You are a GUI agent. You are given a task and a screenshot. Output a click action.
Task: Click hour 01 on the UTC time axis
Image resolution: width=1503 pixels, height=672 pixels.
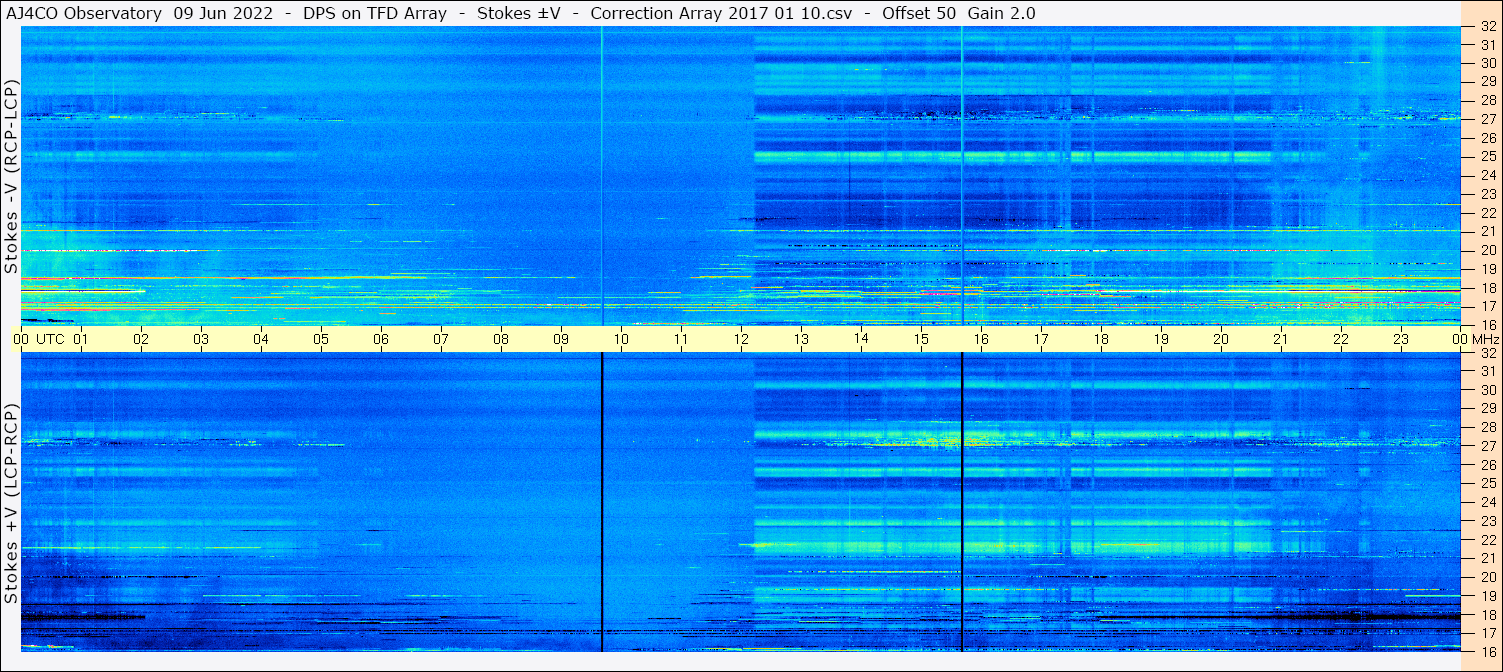click(81, 339)
